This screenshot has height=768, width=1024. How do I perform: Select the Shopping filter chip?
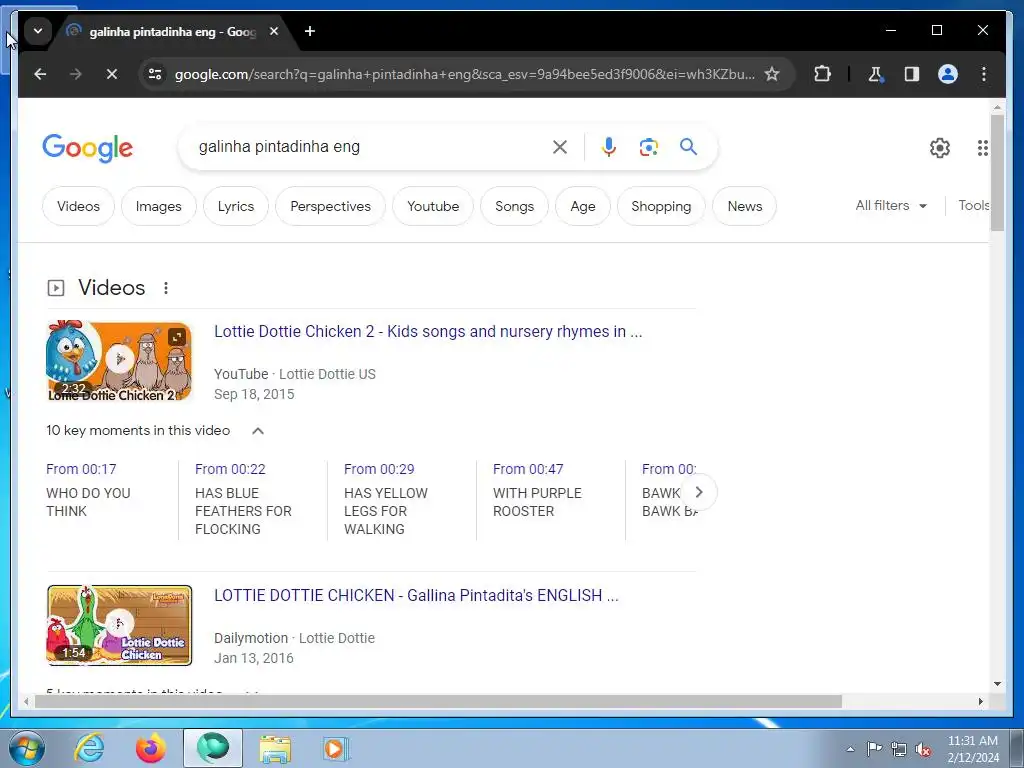point(661,206)
